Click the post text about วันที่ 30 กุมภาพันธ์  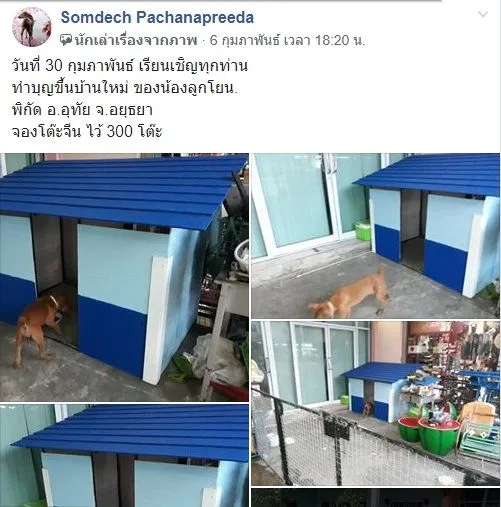pos(130,66)
